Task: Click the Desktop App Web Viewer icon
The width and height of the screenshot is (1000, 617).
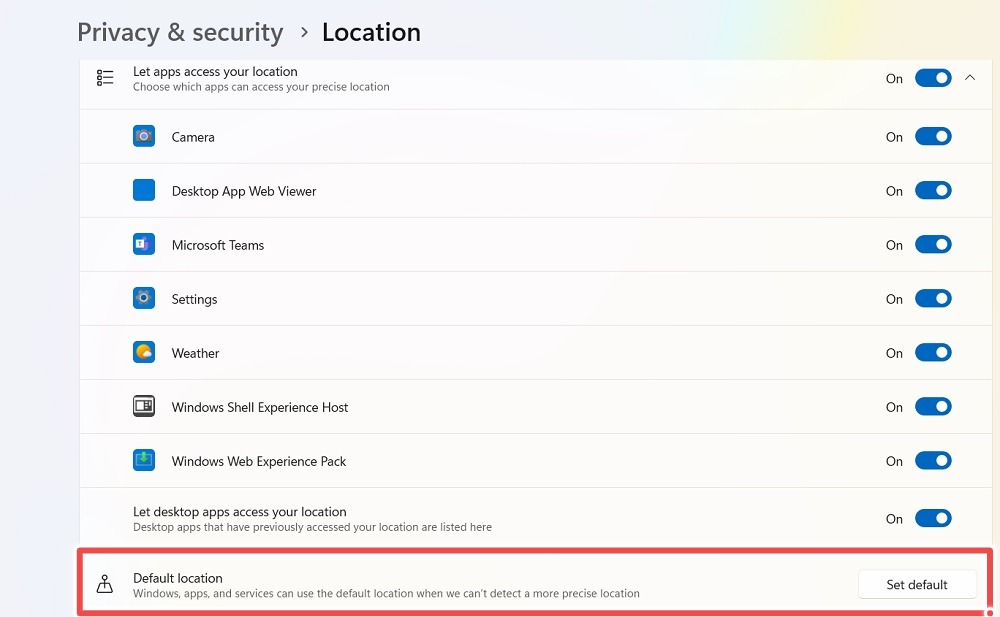Action: 143,190
